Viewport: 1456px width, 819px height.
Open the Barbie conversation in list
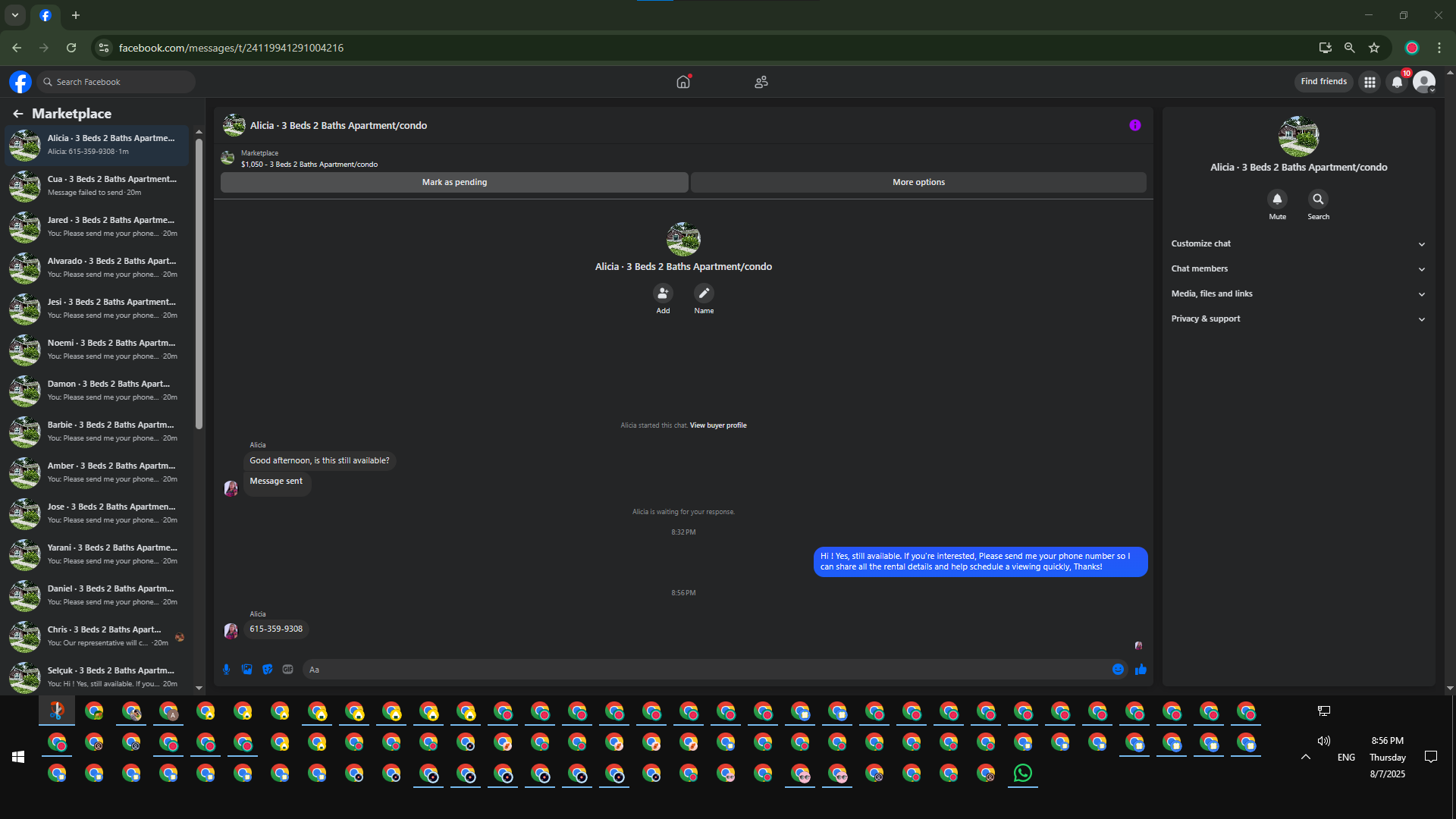(x=97, y=432)
